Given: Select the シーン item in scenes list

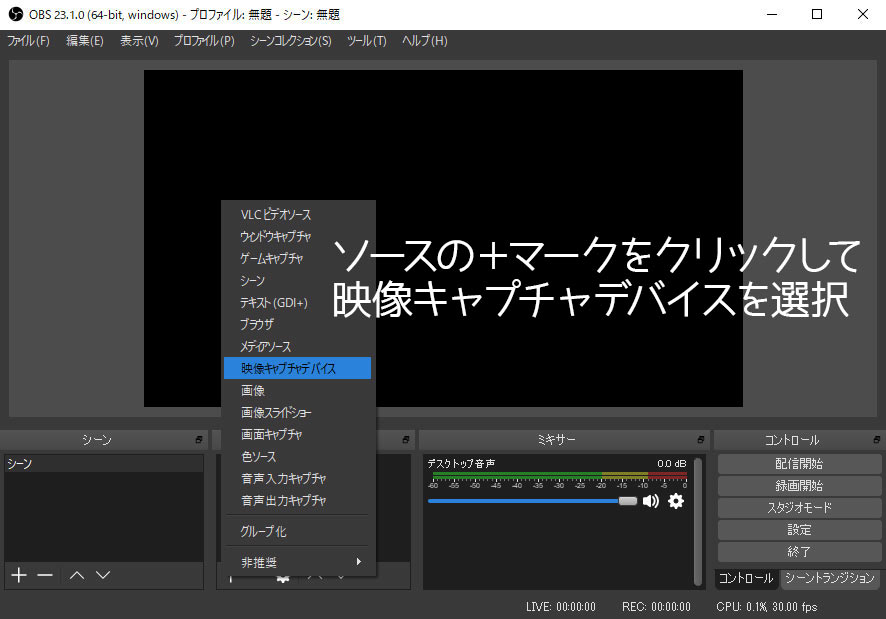Looking at the screenshot, I should tap(103, 464).
